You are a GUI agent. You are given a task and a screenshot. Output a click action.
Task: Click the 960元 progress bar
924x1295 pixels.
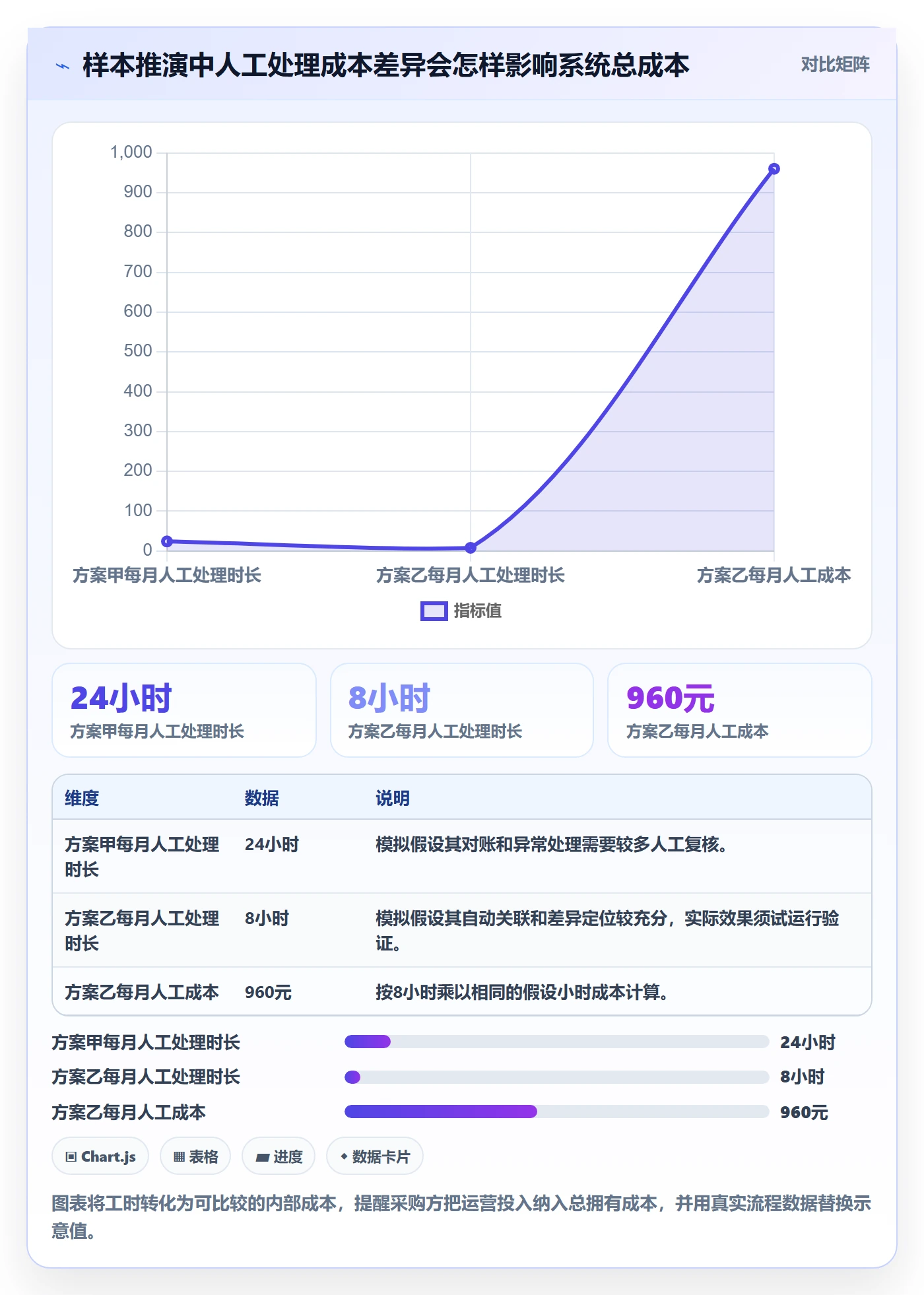(x=556, y=1112)
